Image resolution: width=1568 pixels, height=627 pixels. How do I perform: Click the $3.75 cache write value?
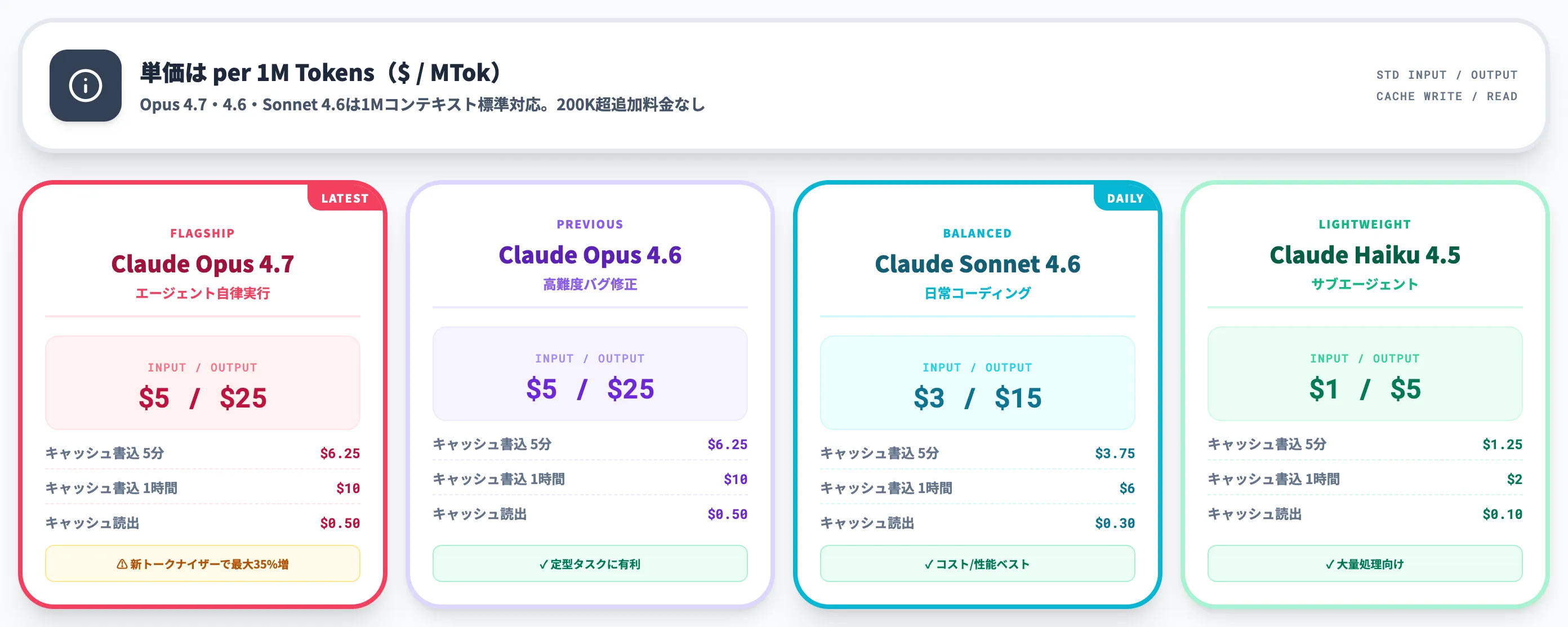(1115, 453)
